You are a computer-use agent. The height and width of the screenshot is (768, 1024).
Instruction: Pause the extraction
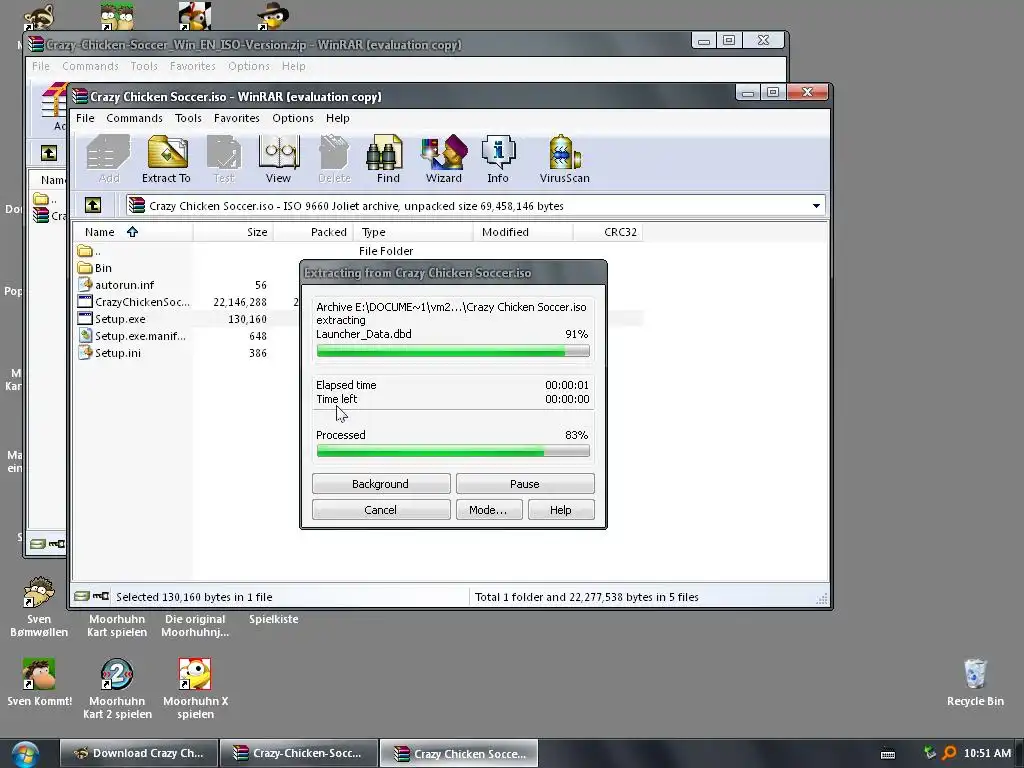525,484
